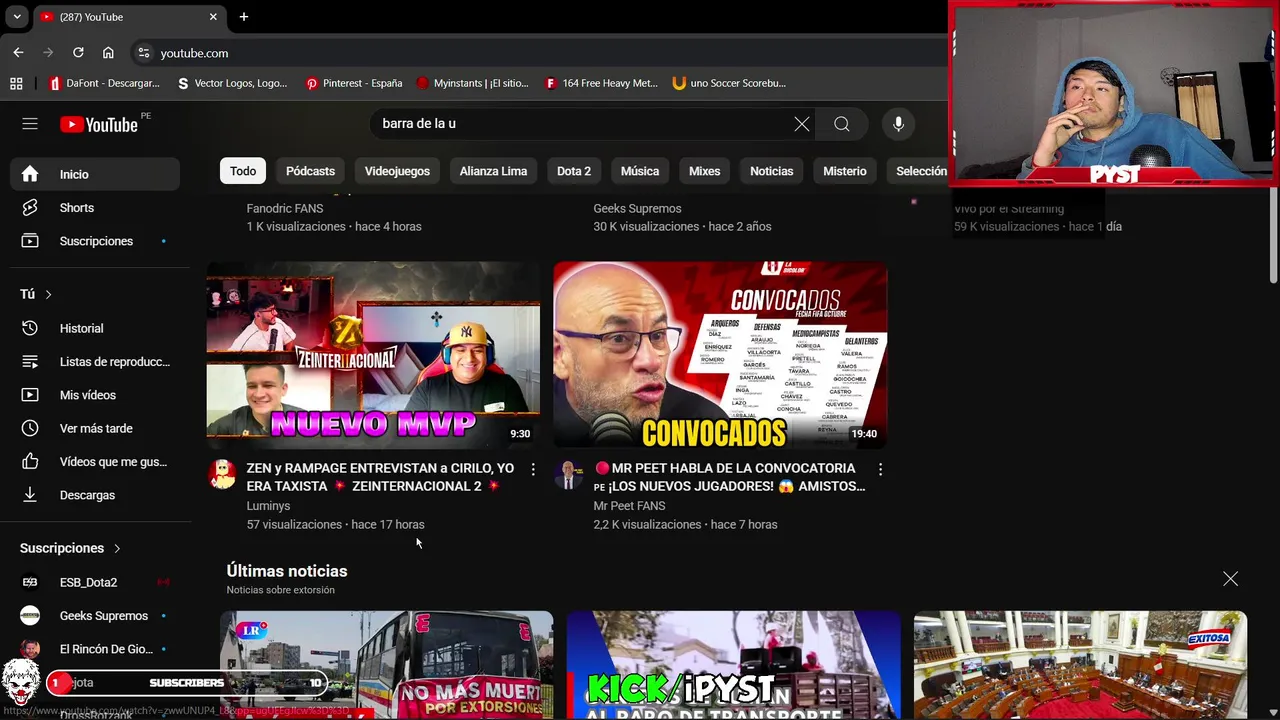This screenshot has height=720, width=1280.
Task: Select the Videojuegos filter chip
Action: (397, 171)
